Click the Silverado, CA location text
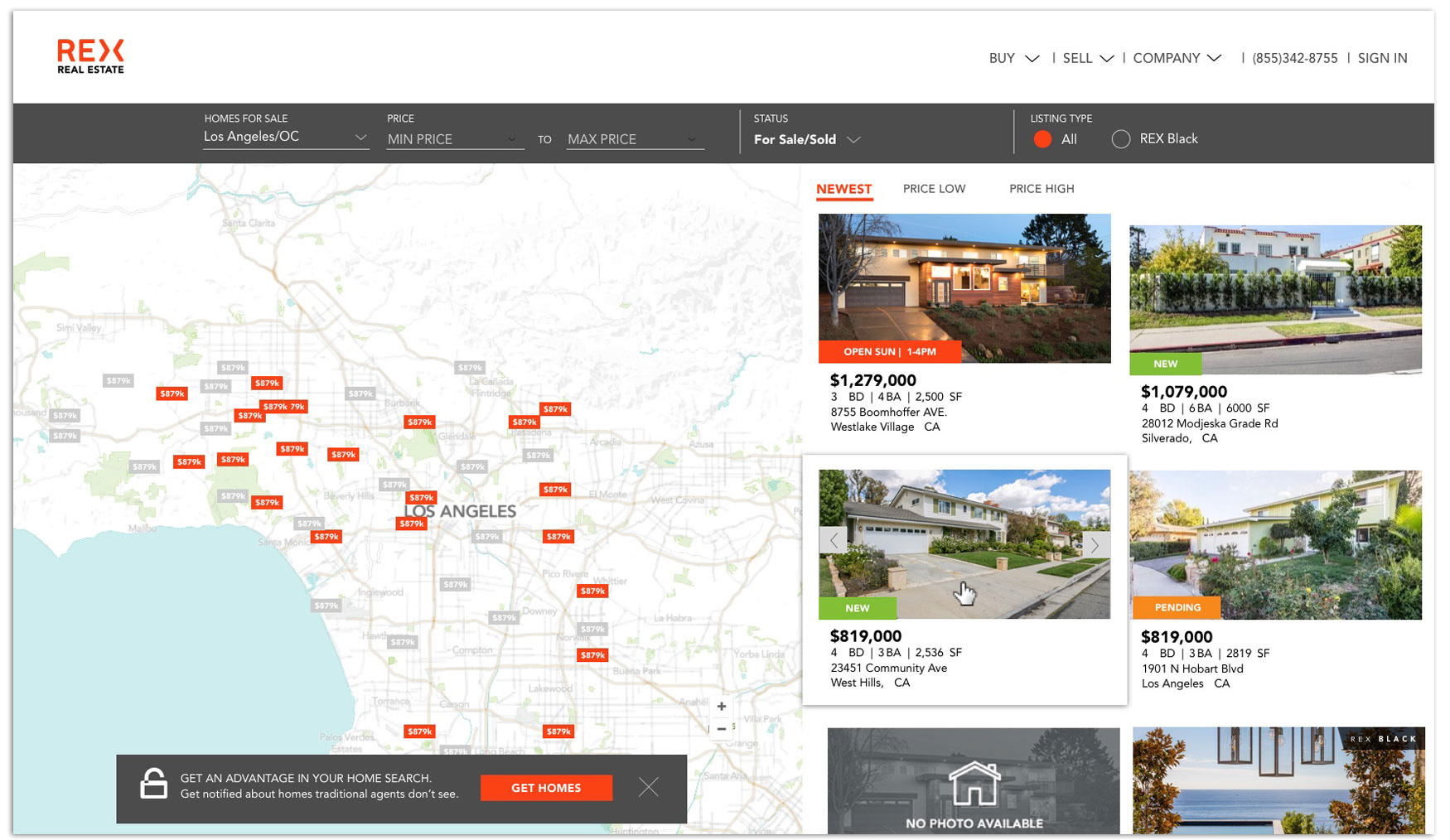1450x840 pixels. click(1179, 438)
